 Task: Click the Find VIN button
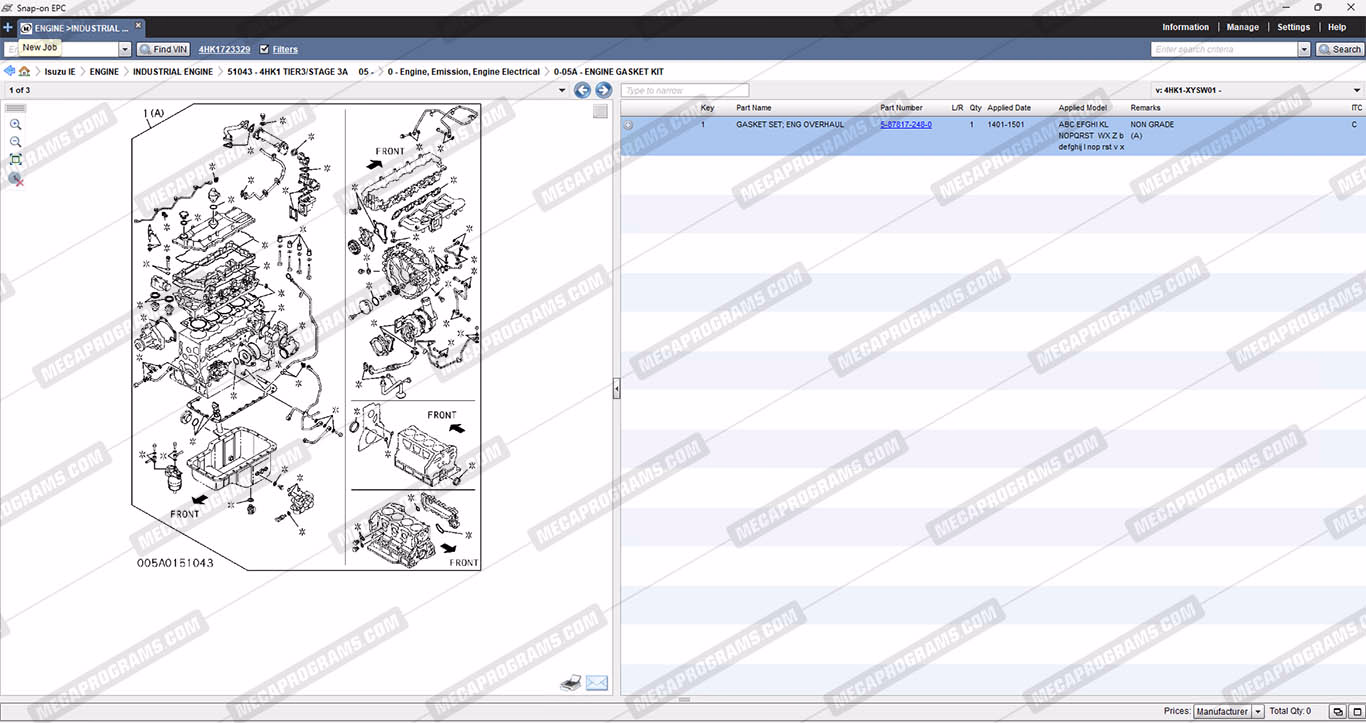tap(163, 49)
